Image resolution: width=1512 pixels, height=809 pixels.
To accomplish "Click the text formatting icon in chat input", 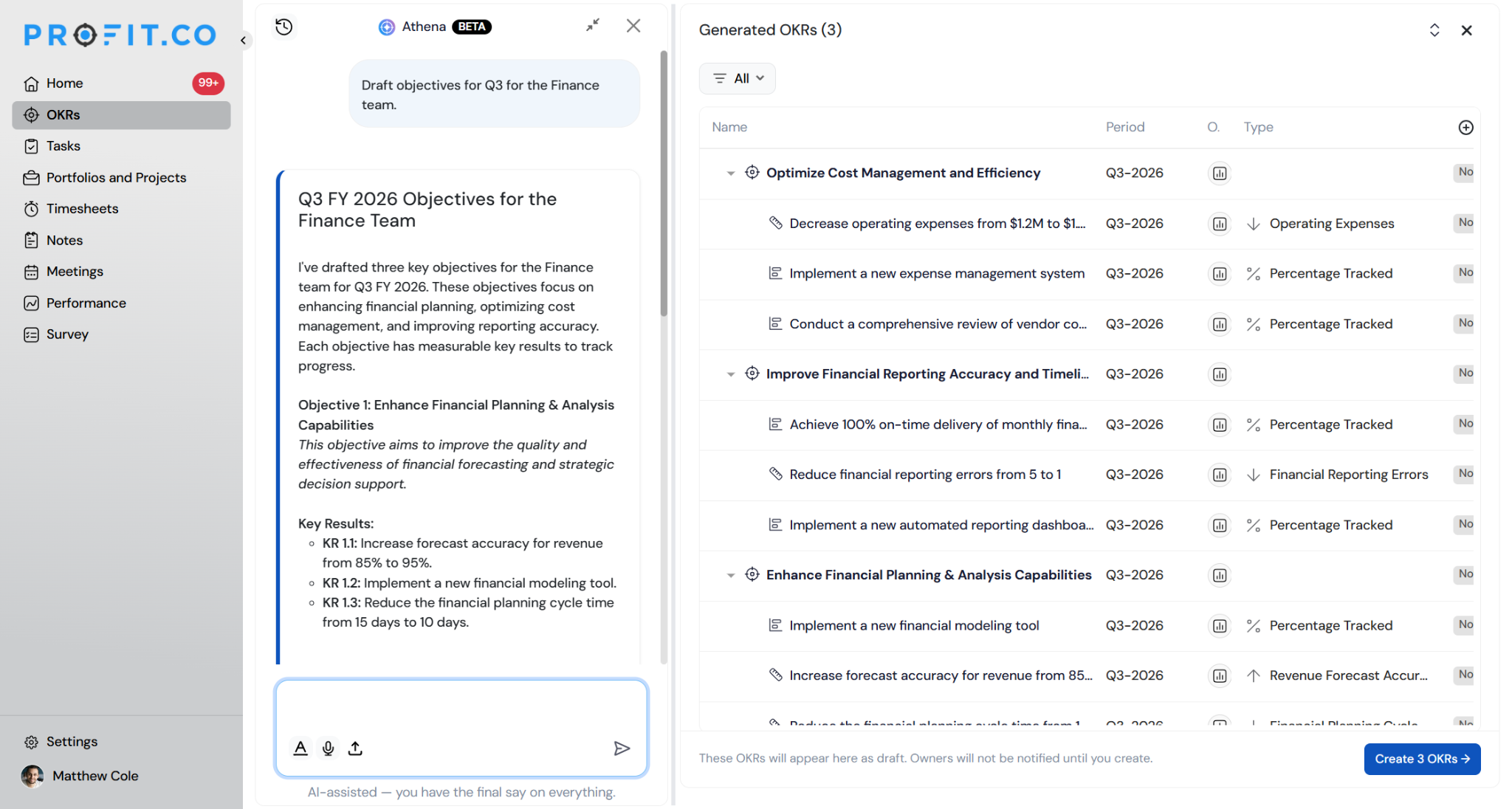I will tap(300, 748).
